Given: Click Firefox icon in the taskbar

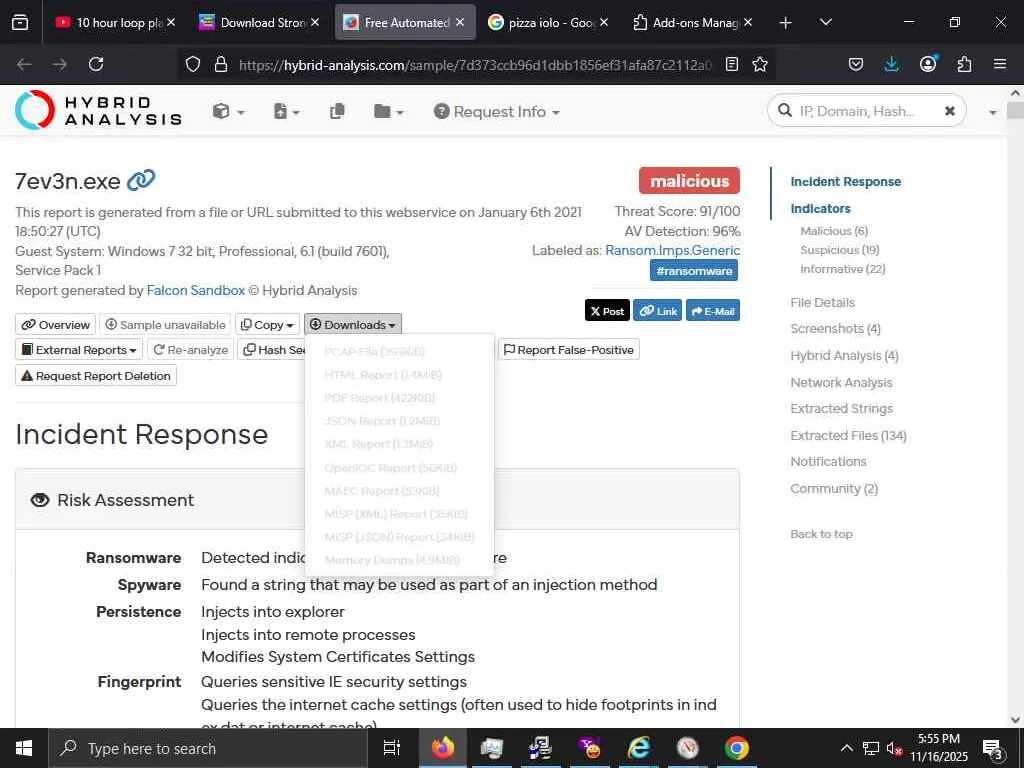Looking at the screenshot, I should tap(443, 748).
